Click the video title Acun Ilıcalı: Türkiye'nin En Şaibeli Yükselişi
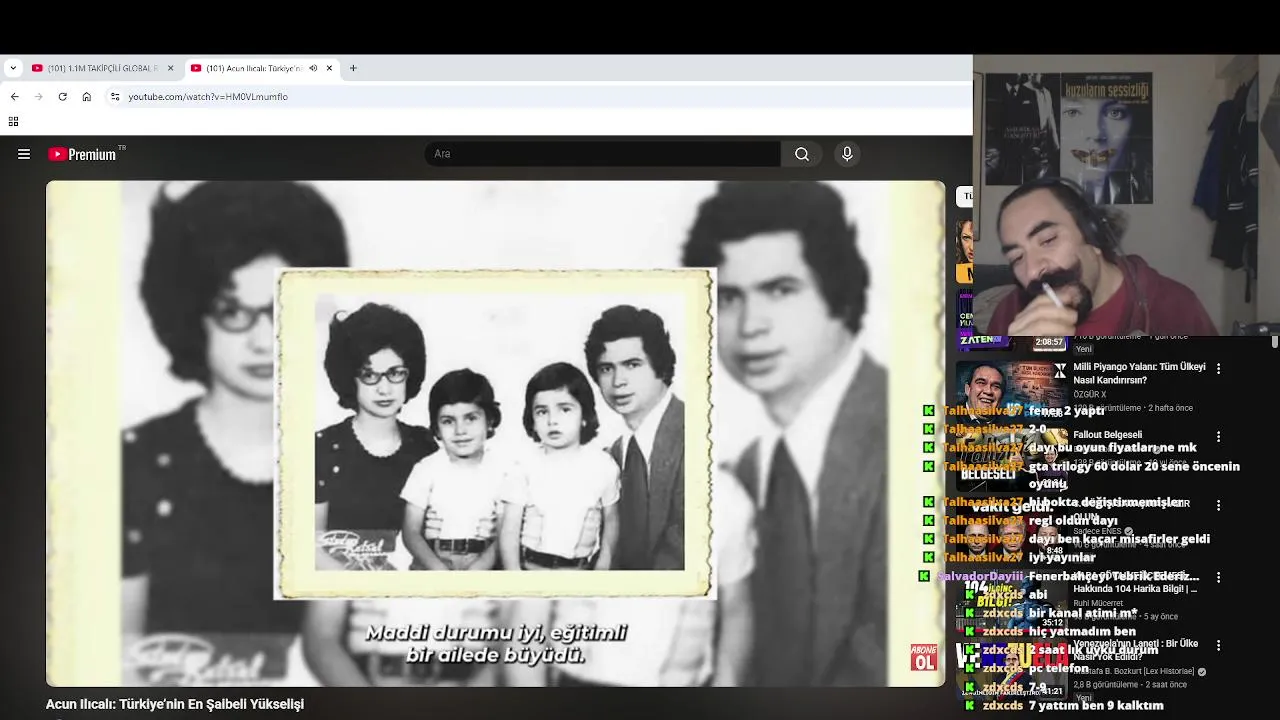This screenshot has width=1280, height=720. tap(175, 704)
